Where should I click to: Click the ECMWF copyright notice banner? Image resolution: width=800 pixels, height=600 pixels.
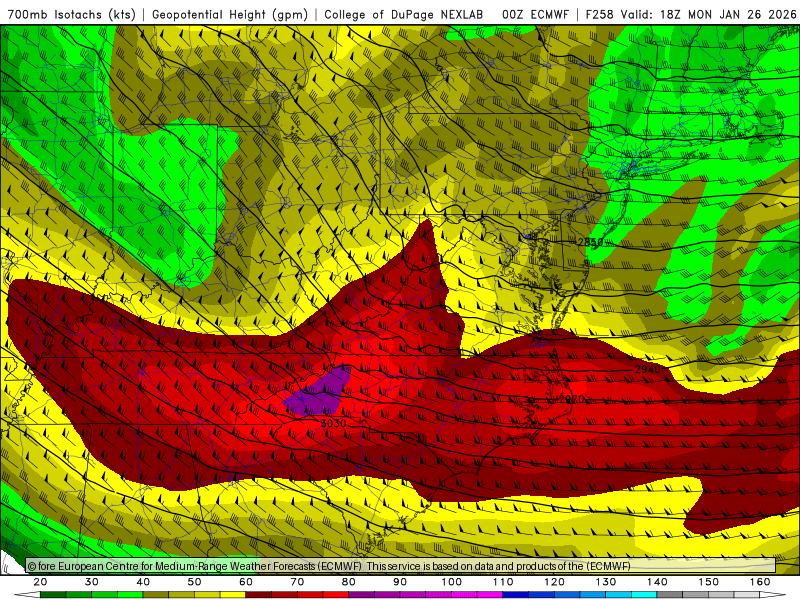pyautogui.click(x=401, y=566)
